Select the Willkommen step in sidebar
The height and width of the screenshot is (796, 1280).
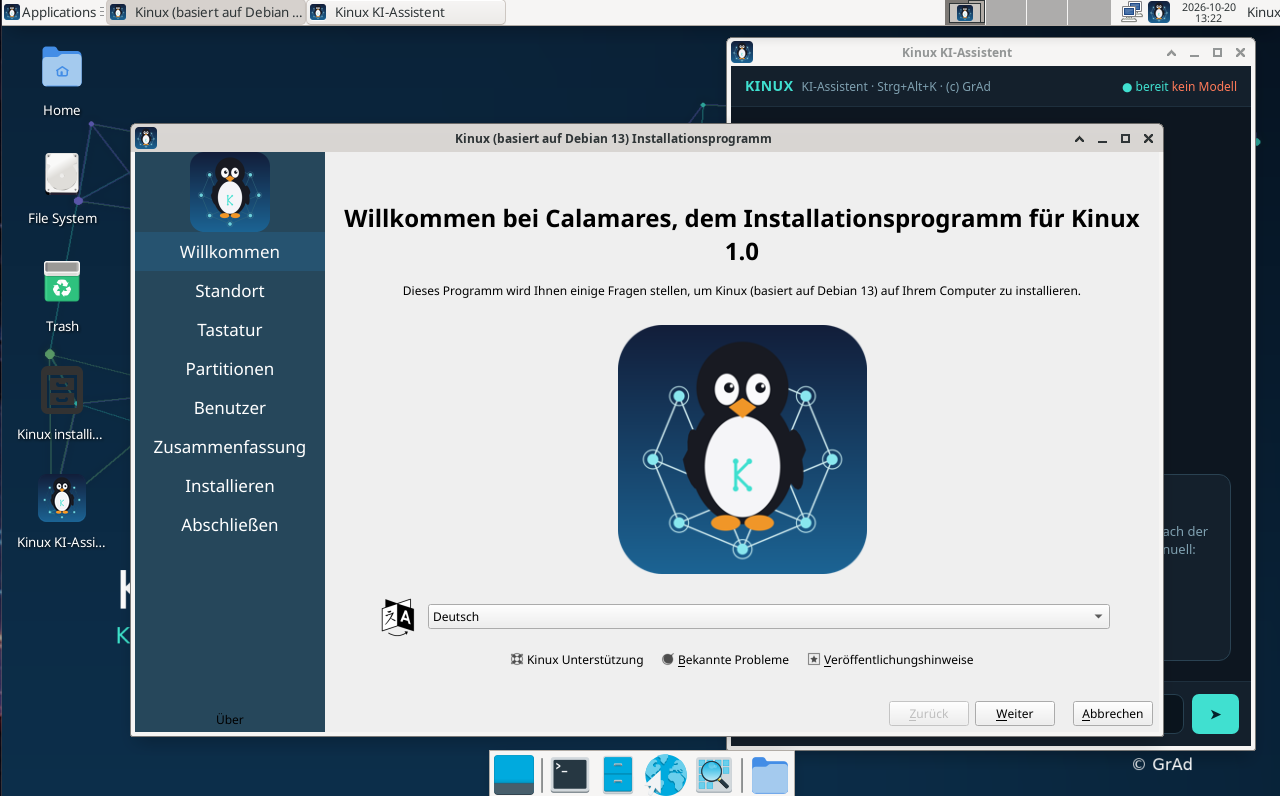[x=230, y=252]
